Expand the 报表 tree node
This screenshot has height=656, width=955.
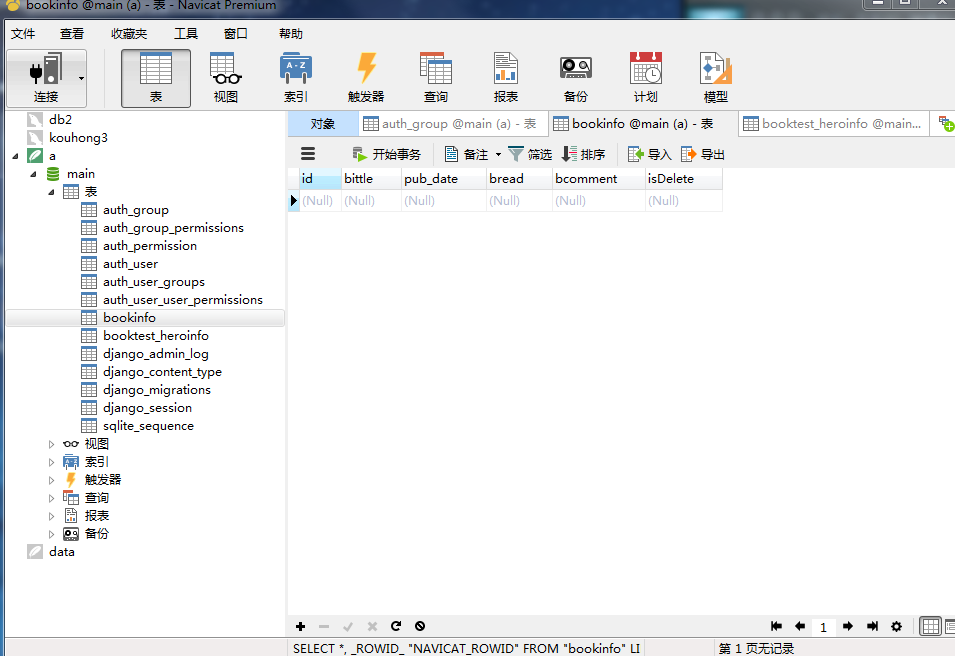click(x=52, y=516)
